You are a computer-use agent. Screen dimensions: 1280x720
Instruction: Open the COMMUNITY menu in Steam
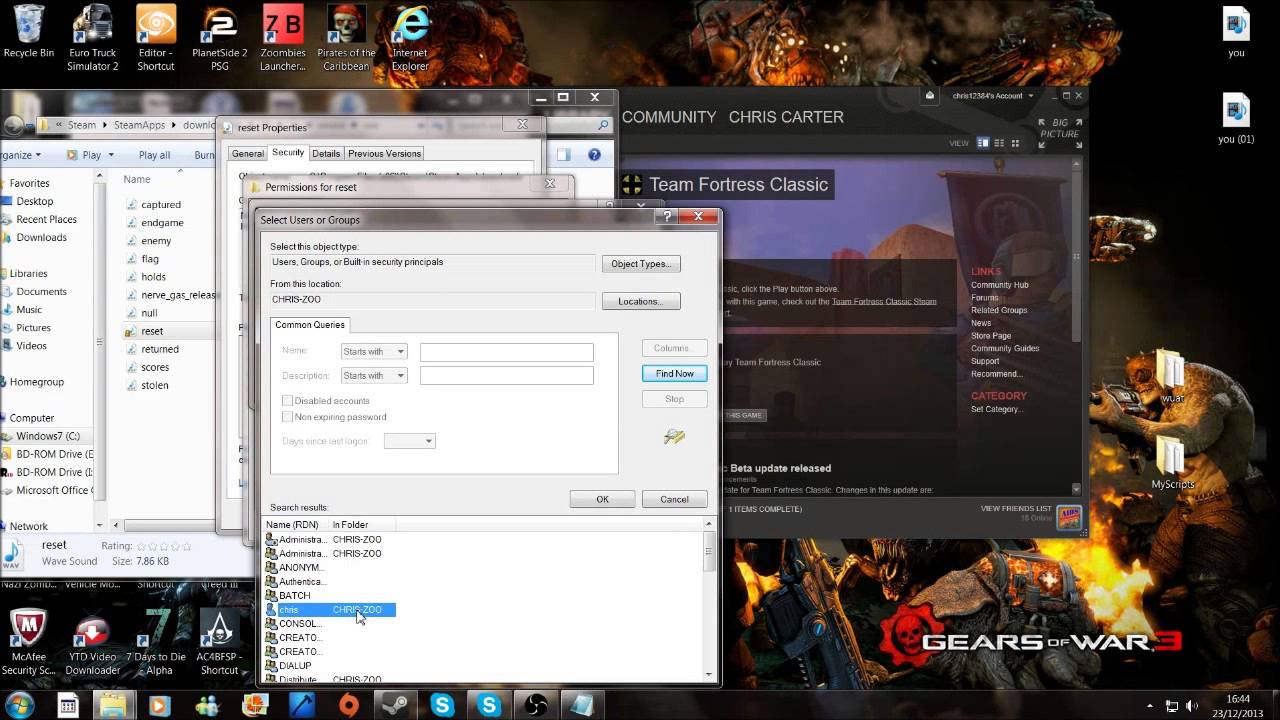tap(669, 117)
